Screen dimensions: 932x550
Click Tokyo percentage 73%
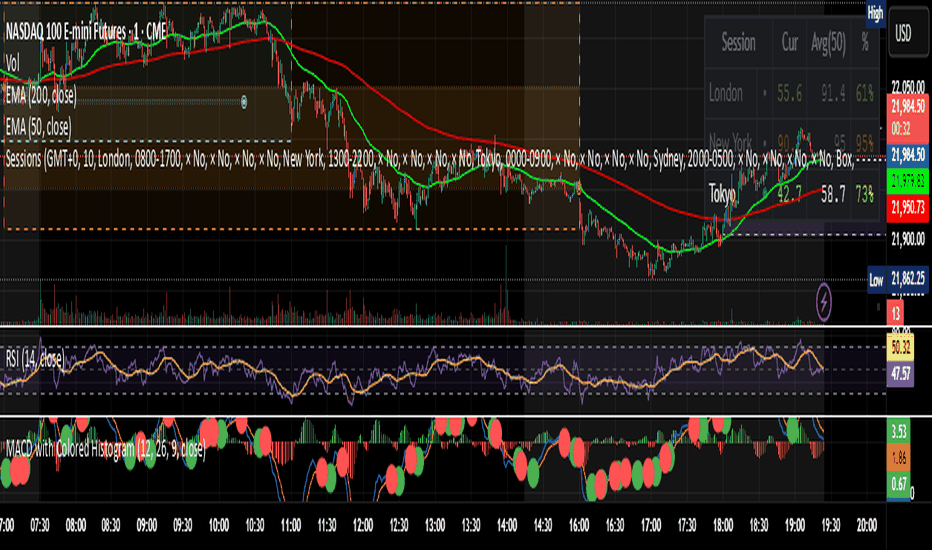click(865, 193)
